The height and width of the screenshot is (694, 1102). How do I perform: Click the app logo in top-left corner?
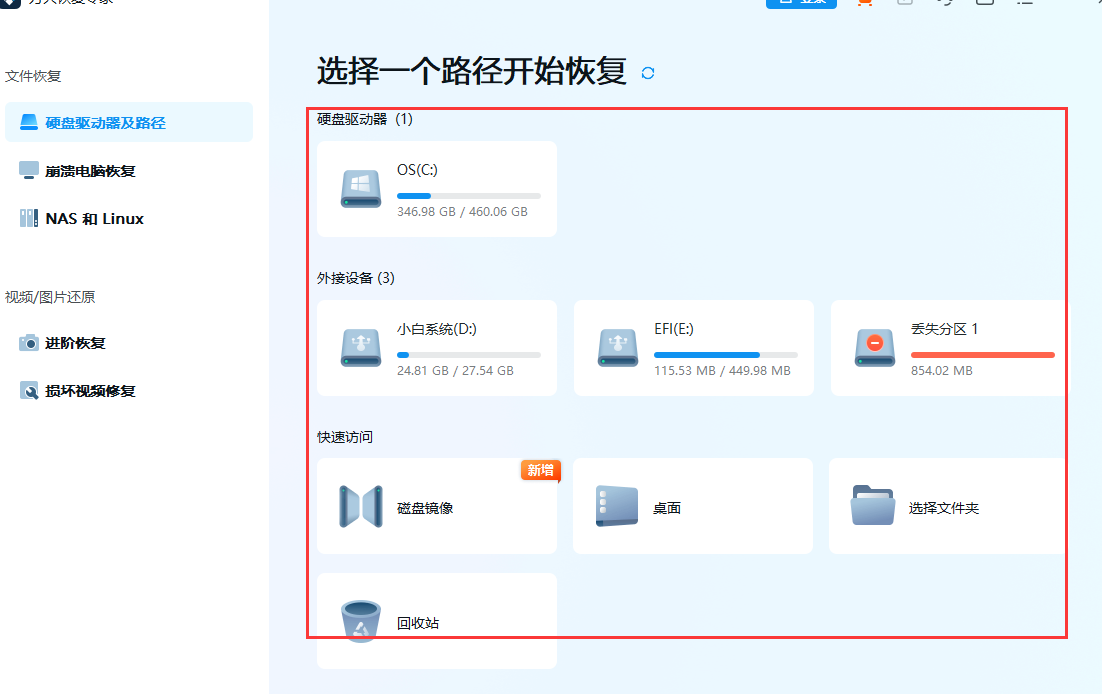click(12, 4)
